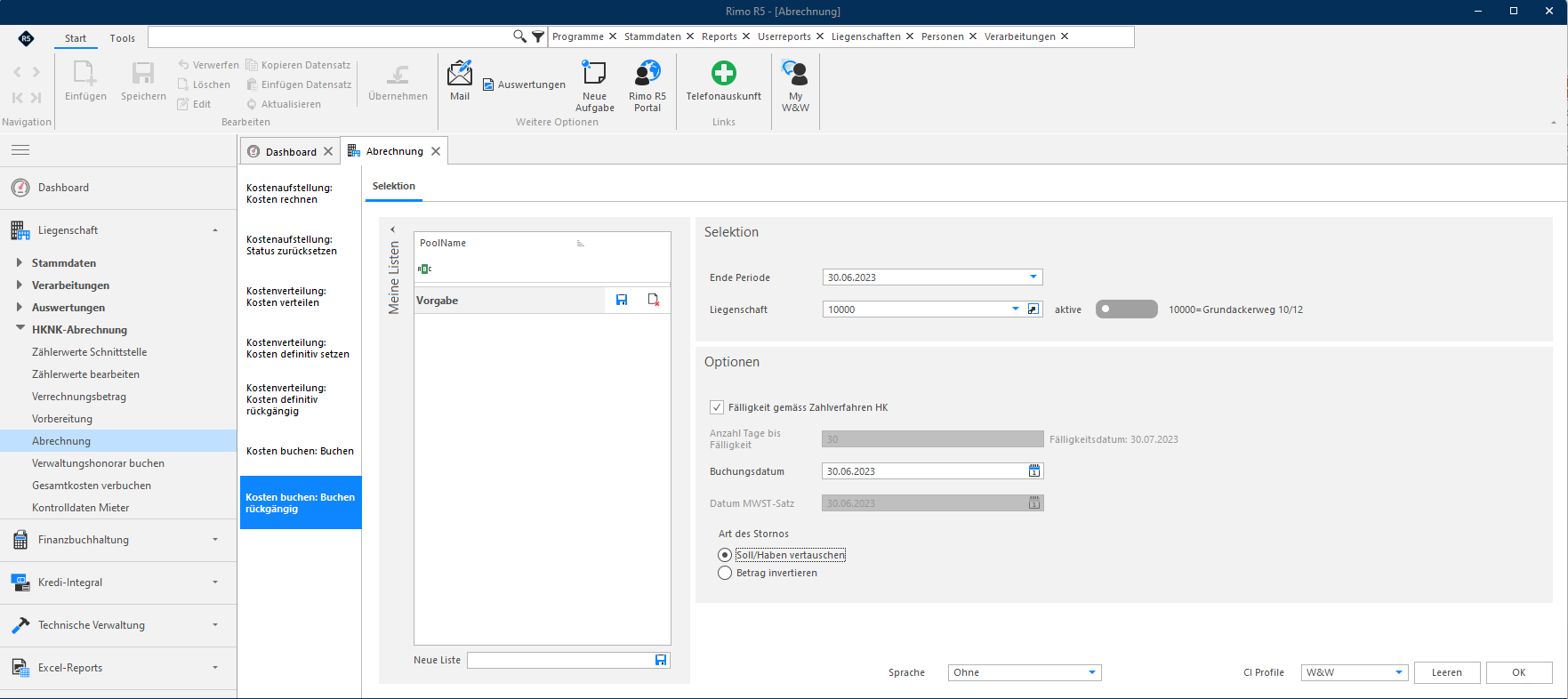Click the Neue Liste input field
This screenshot has width=1568, height=699.
tap(560, 660)
